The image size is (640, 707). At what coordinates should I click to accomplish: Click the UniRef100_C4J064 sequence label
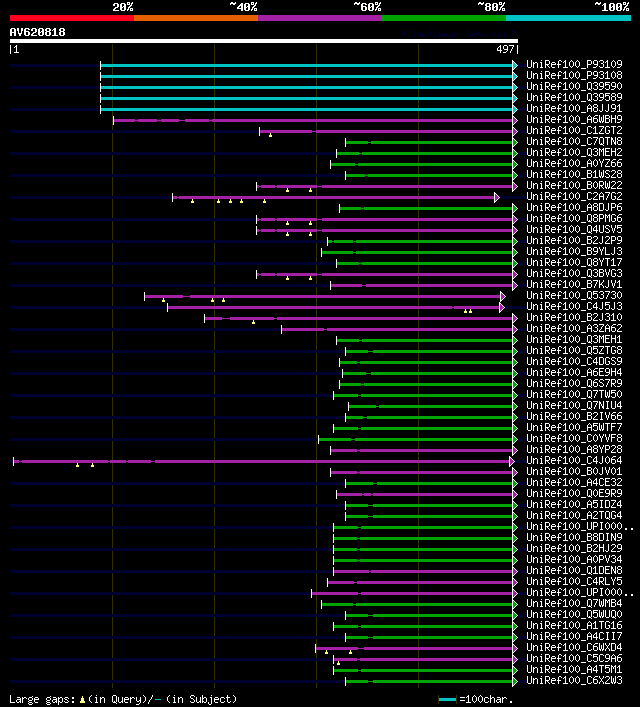pyautogui.click(x=574, y=460)
